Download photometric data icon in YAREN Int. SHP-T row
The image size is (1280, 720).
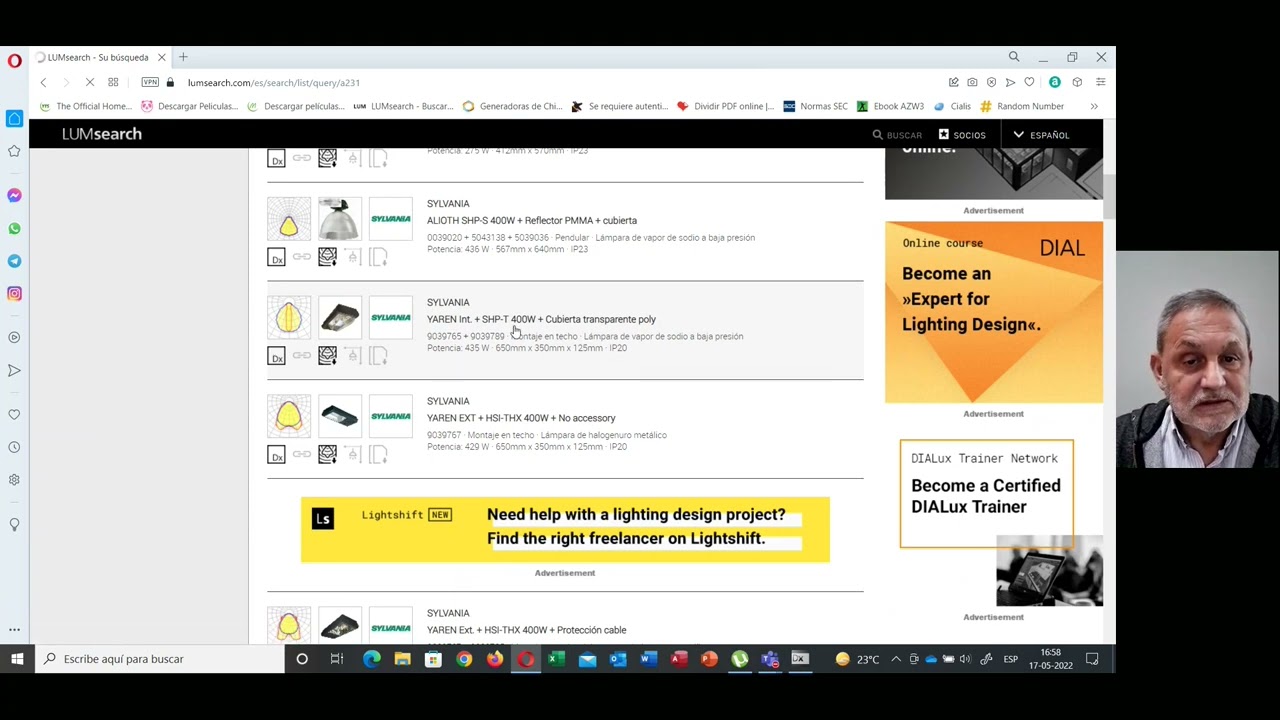coord(327,355)
